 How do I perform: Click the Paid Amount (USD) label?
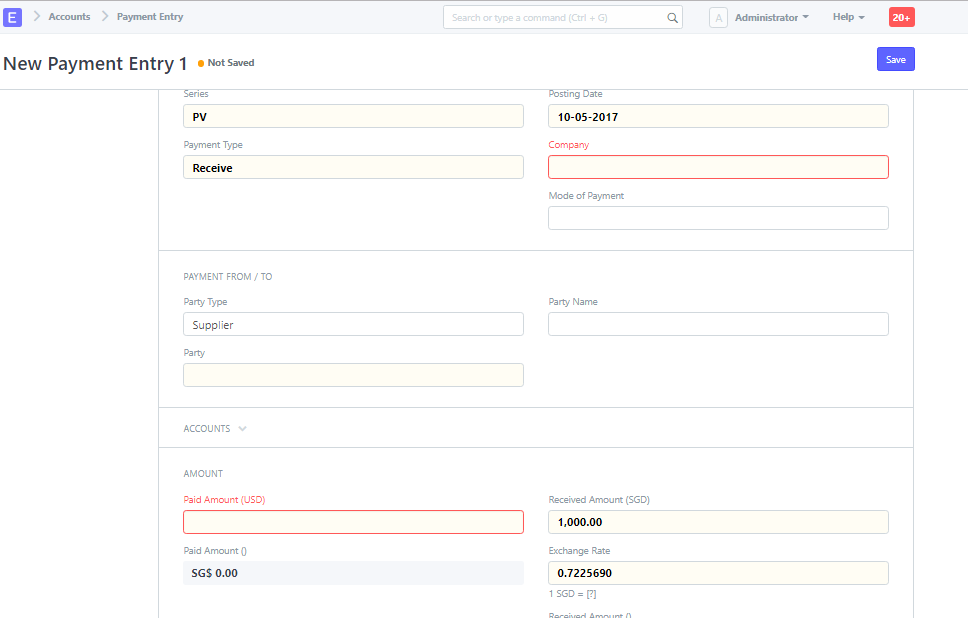tap(224, 499)
